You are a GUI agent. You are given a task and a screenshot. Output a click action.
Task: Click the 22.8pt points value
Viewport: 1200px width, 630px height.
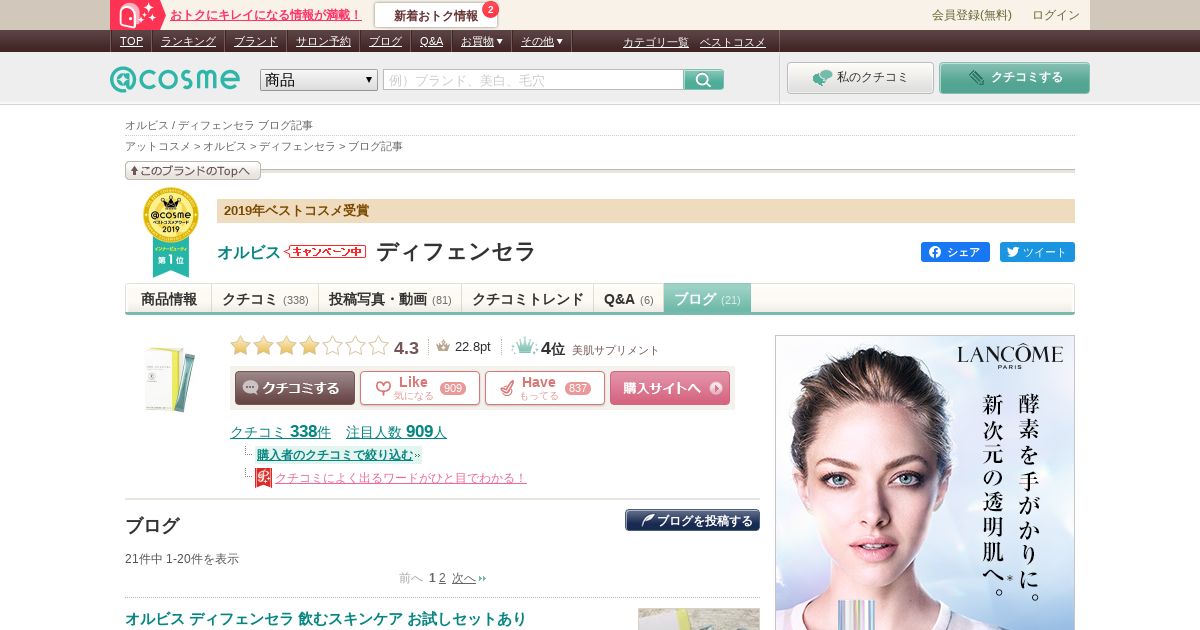(472, 347)
